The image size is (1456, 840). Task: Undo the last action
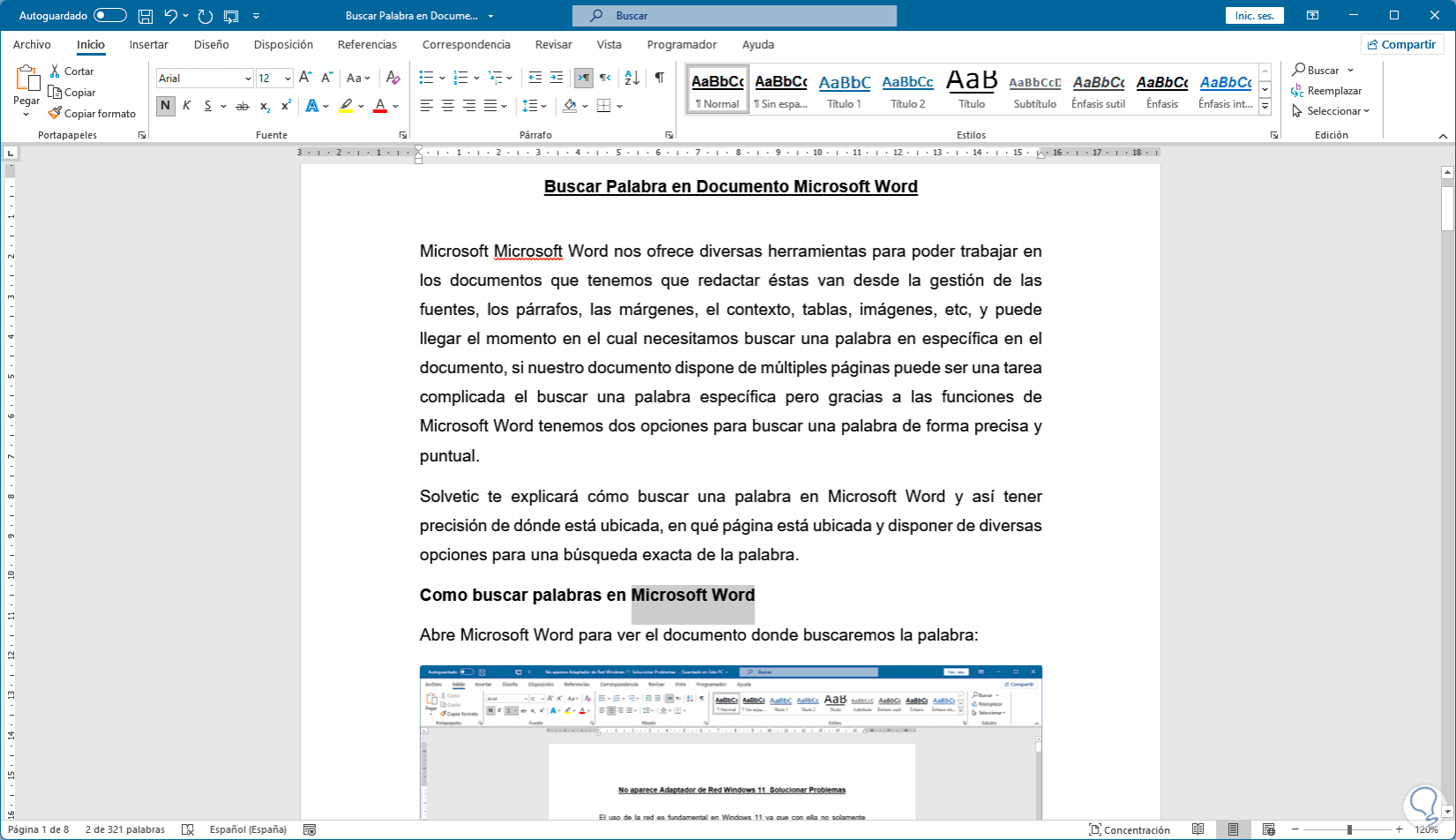click(171, 16)
